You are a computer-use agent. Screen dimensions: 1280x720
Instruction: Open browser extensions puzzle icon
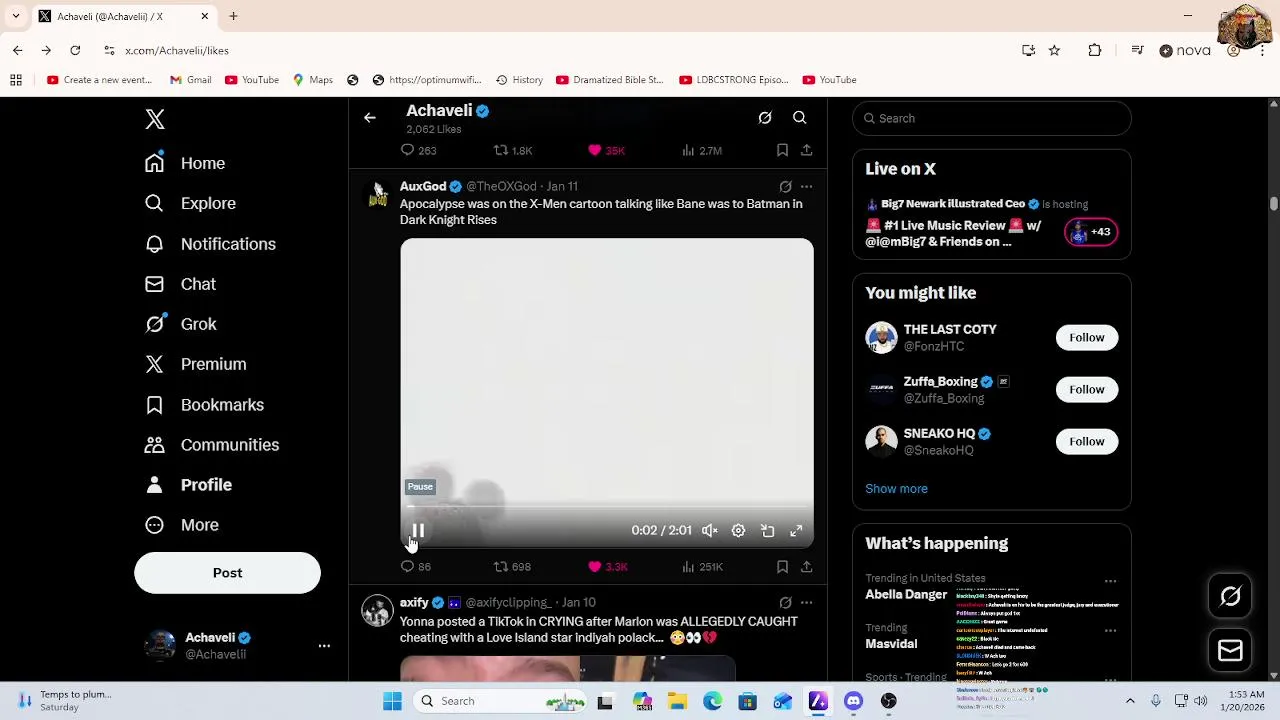coord(1095,50)
